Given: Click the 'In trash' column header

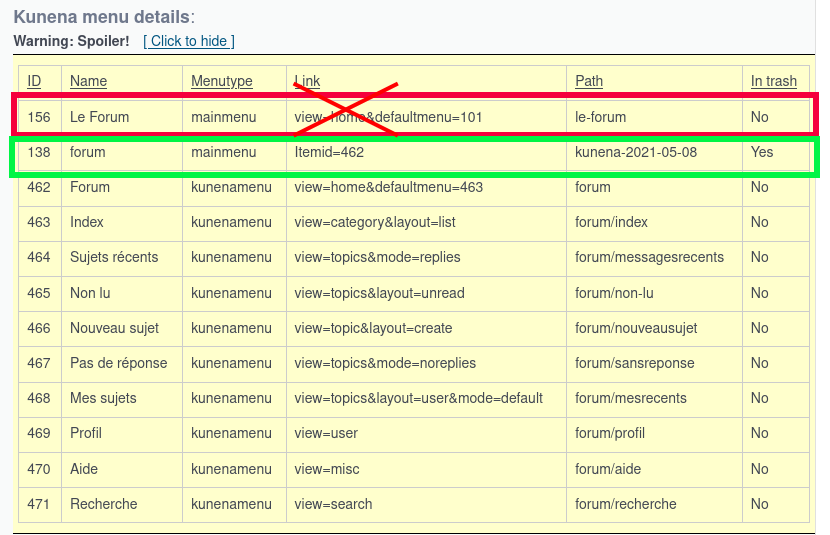Looking at the screenshot, I should [x=773, y=81].
